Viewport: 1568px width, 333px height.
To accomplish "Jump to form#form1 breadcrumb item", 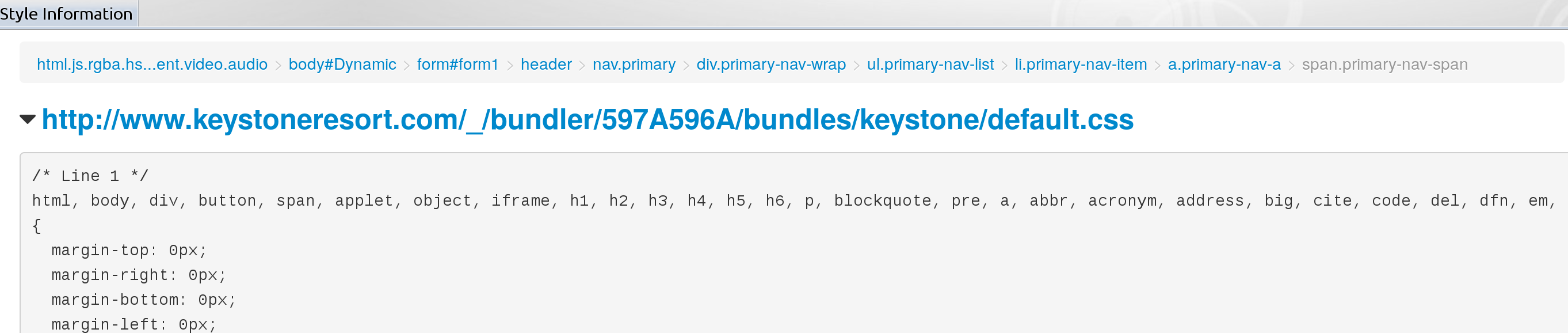I will click(457, 65).
